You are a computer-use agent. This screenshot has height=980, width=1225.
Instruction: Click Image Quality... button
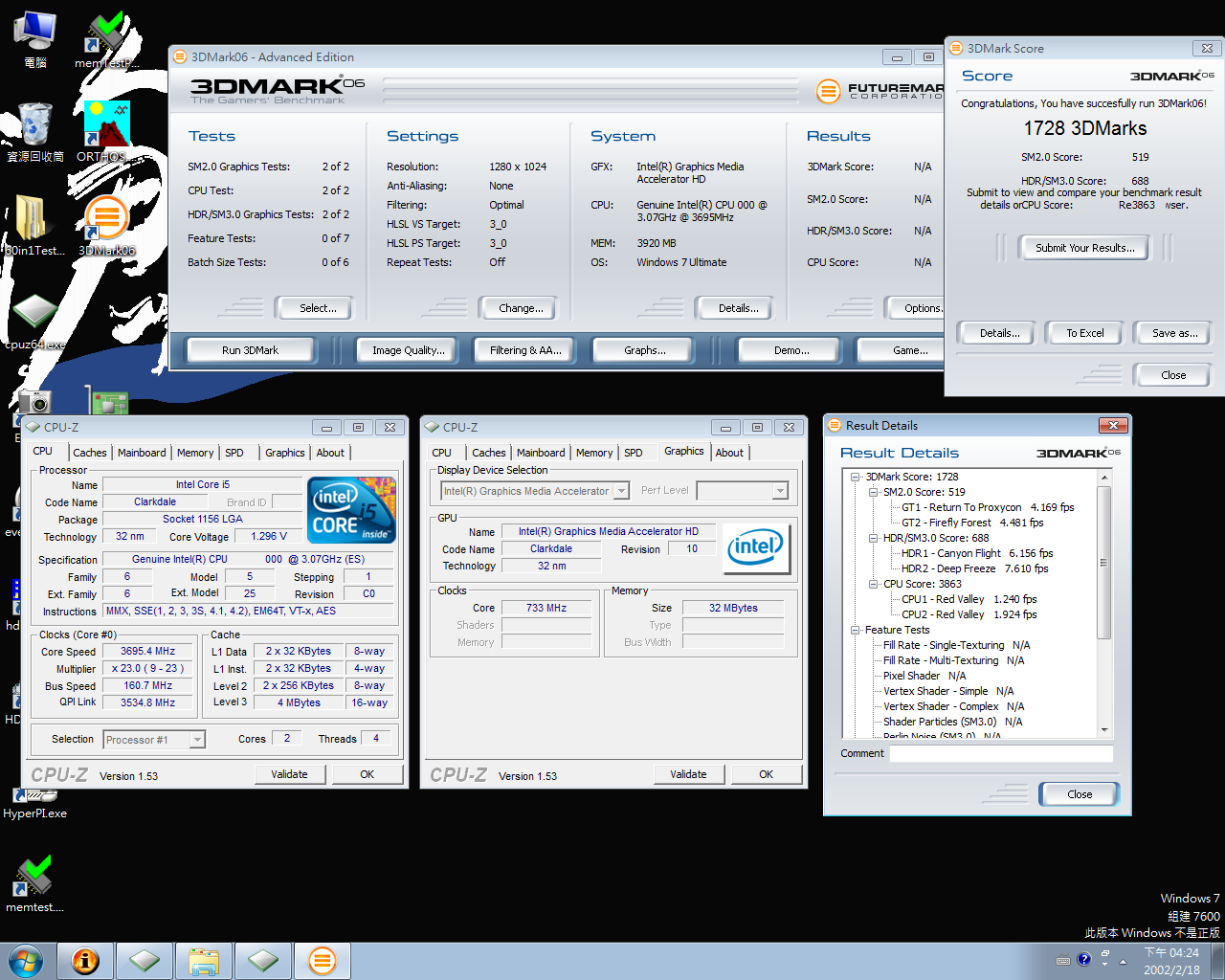click(x=409, y=350)
